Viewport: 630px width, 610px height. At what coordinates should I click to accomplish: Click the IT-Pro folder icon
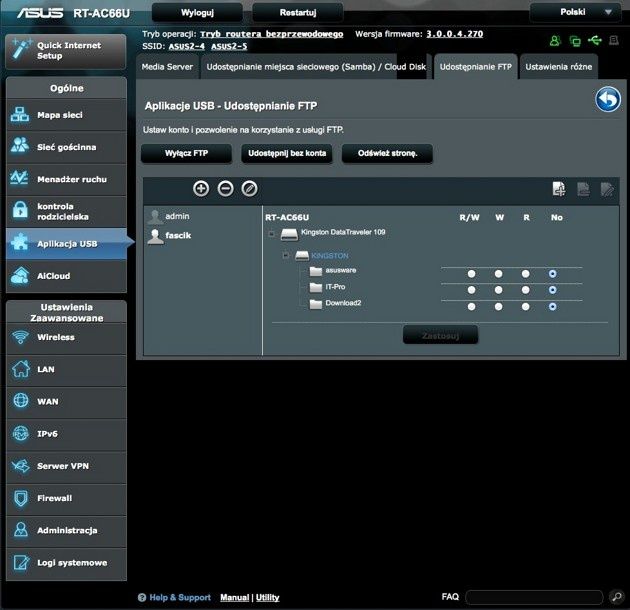click(316, 287)
